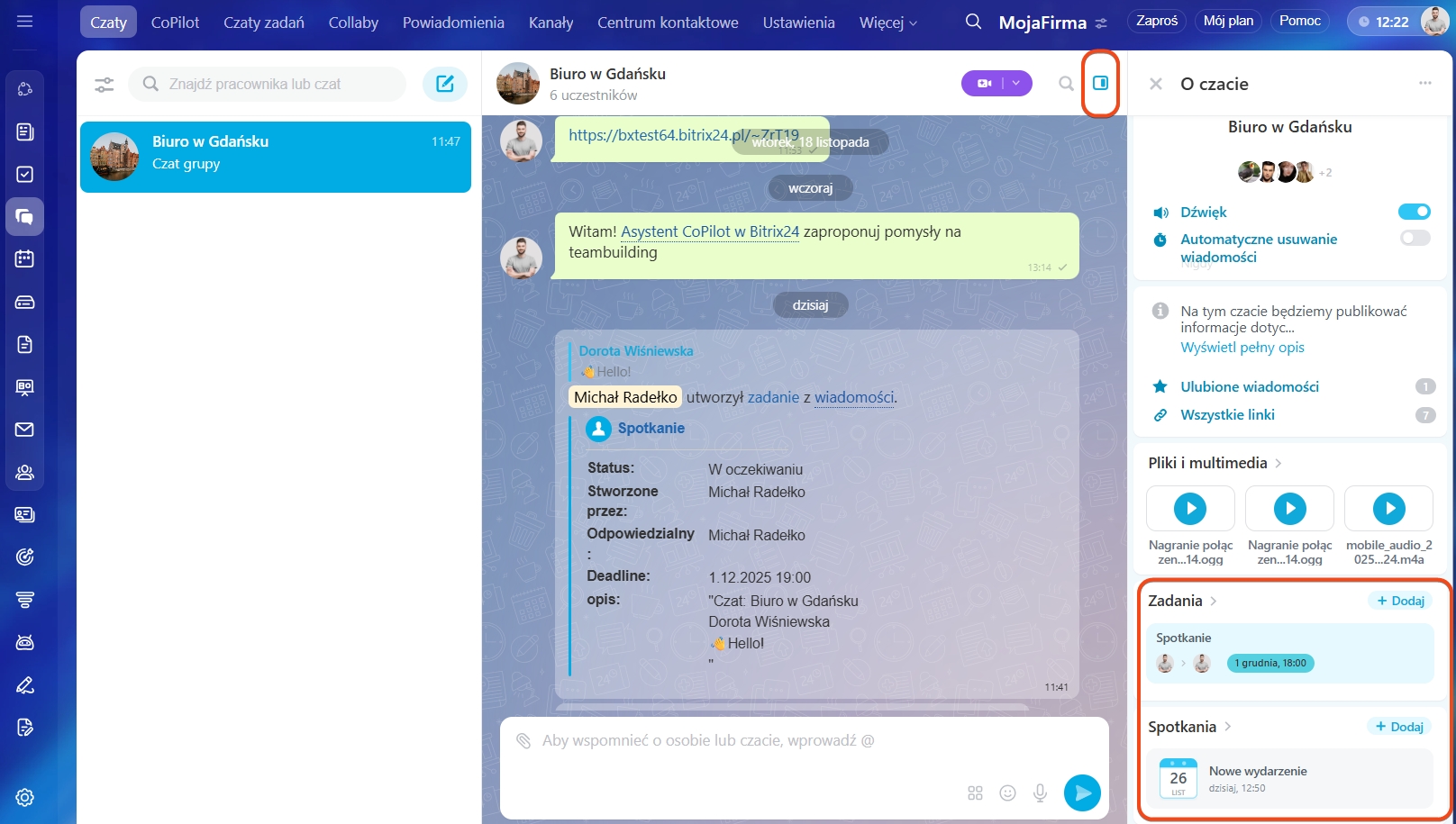This screenshot has height=824, width=1456.
Task: Open the chat bubbles messenger icon in the left sidebar
Action: [x=25, y=217]
